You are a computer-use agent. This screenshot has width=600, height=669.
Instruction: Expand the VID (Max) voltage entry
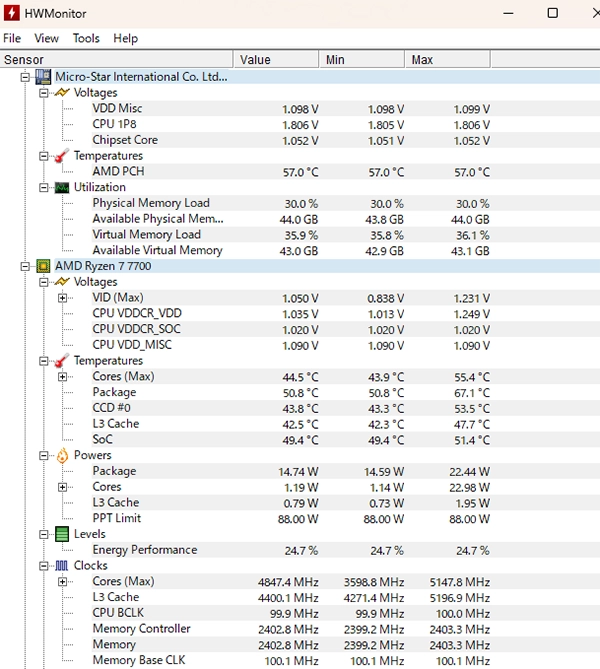pyautogui.click(x=63, y=298)
